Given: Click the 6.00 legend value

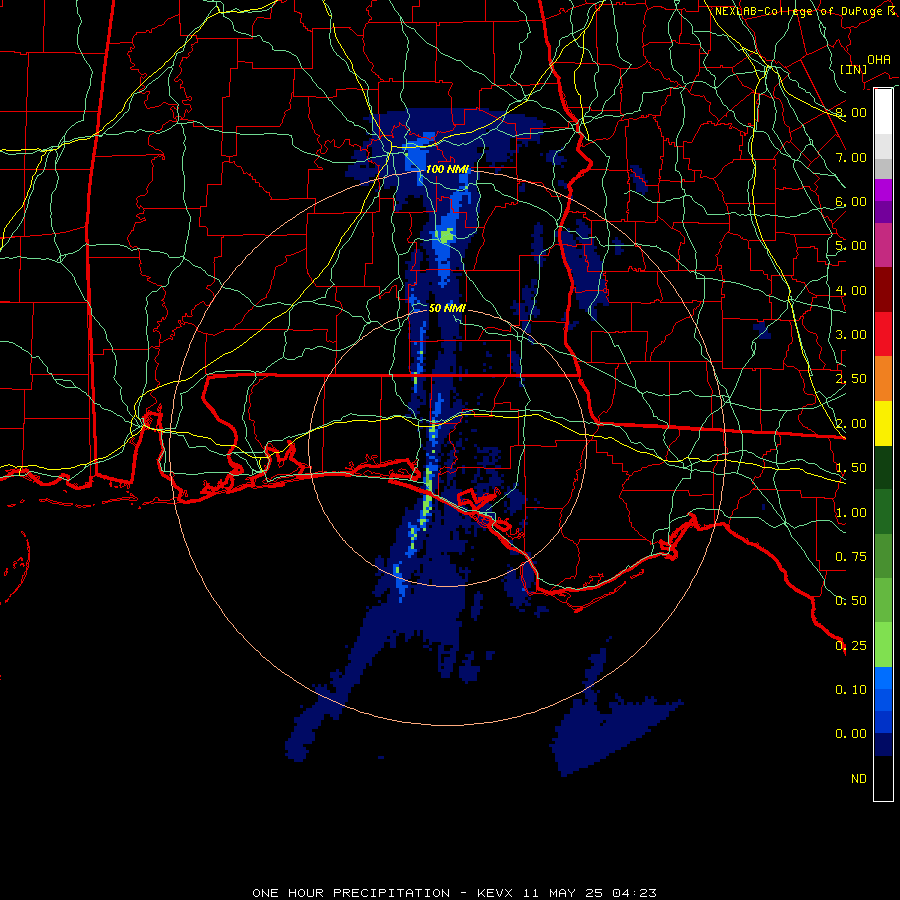Looking at the screenshot, I should coord(851,201).
